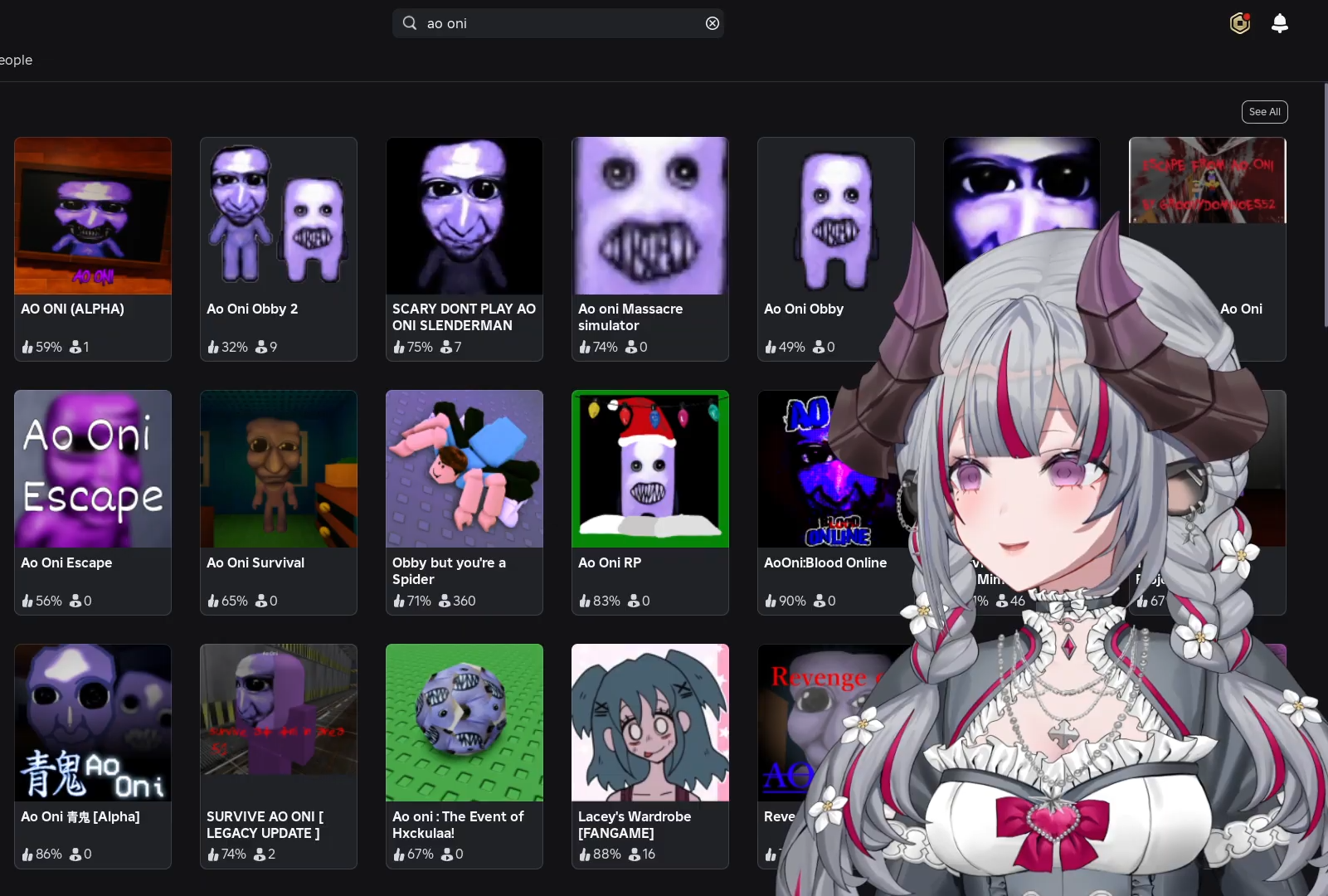Open the Ao Oni 青鬼 [Alpha] thumbnail

[93, 723]
